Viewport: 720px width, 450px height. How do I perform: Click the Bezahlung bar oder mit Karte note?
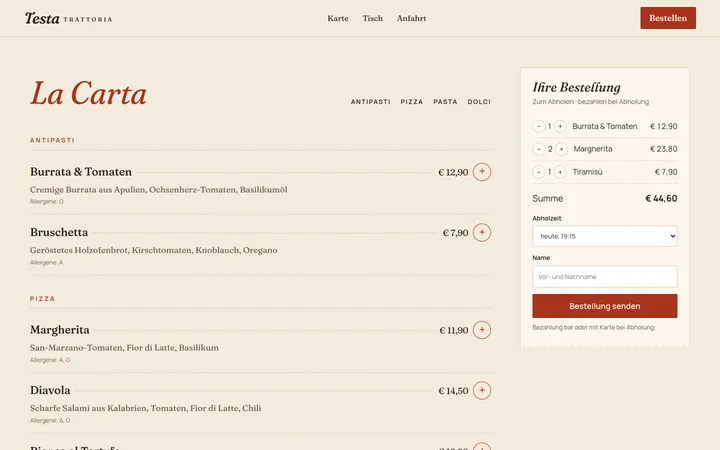coord(593,327)
